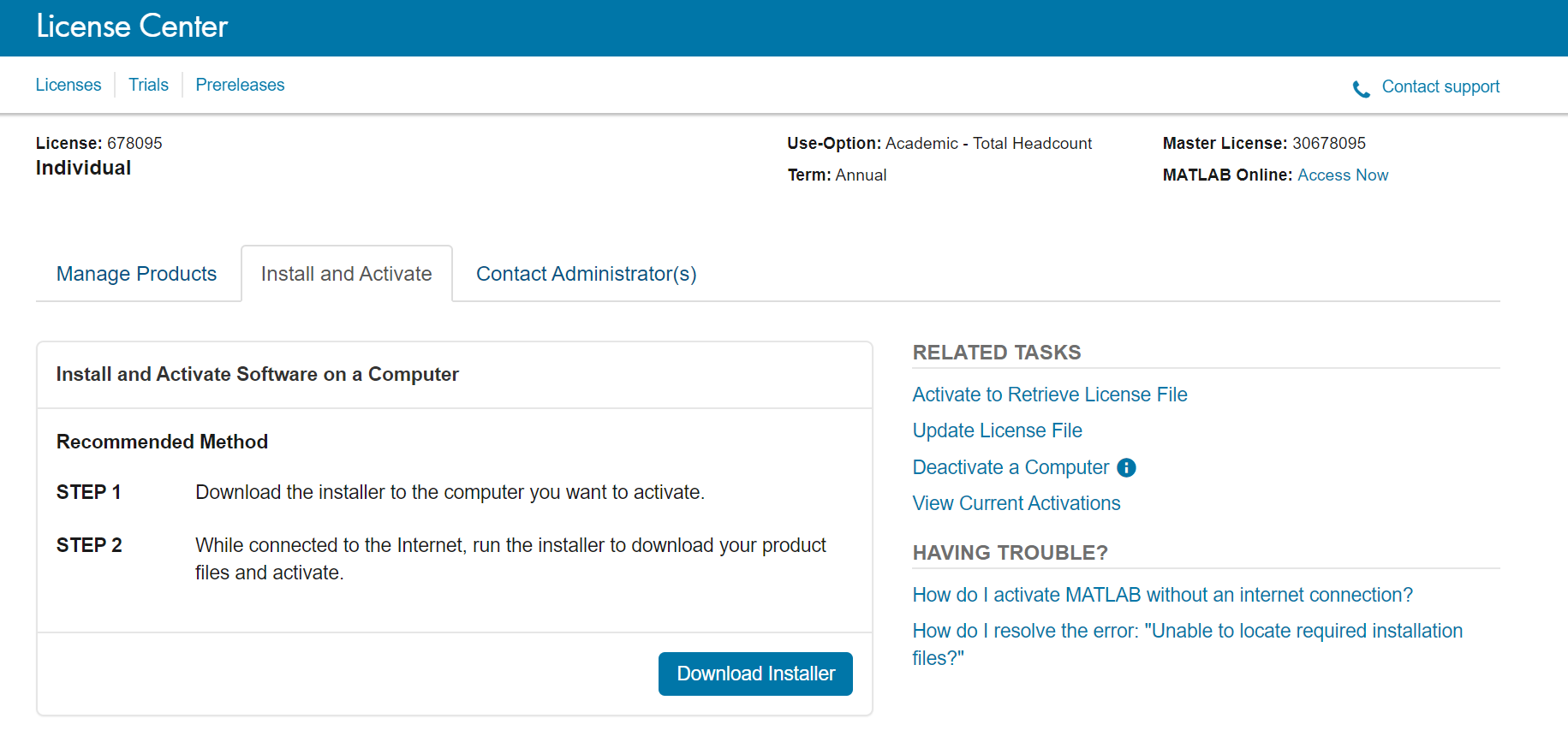This screenshot has height=736, width=1568.
Task: Open help on activating MATLAB without internet
Action: point(1163,595)
